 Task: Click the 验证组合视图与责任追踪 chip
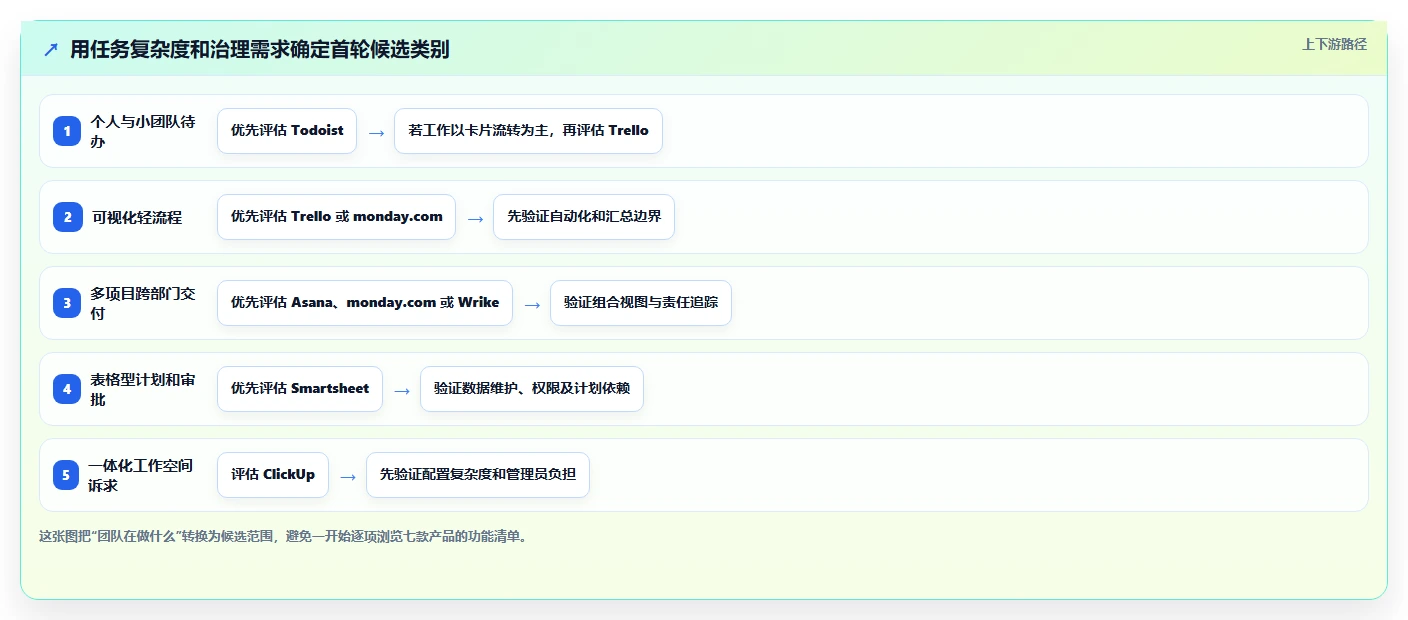[641, 303]
